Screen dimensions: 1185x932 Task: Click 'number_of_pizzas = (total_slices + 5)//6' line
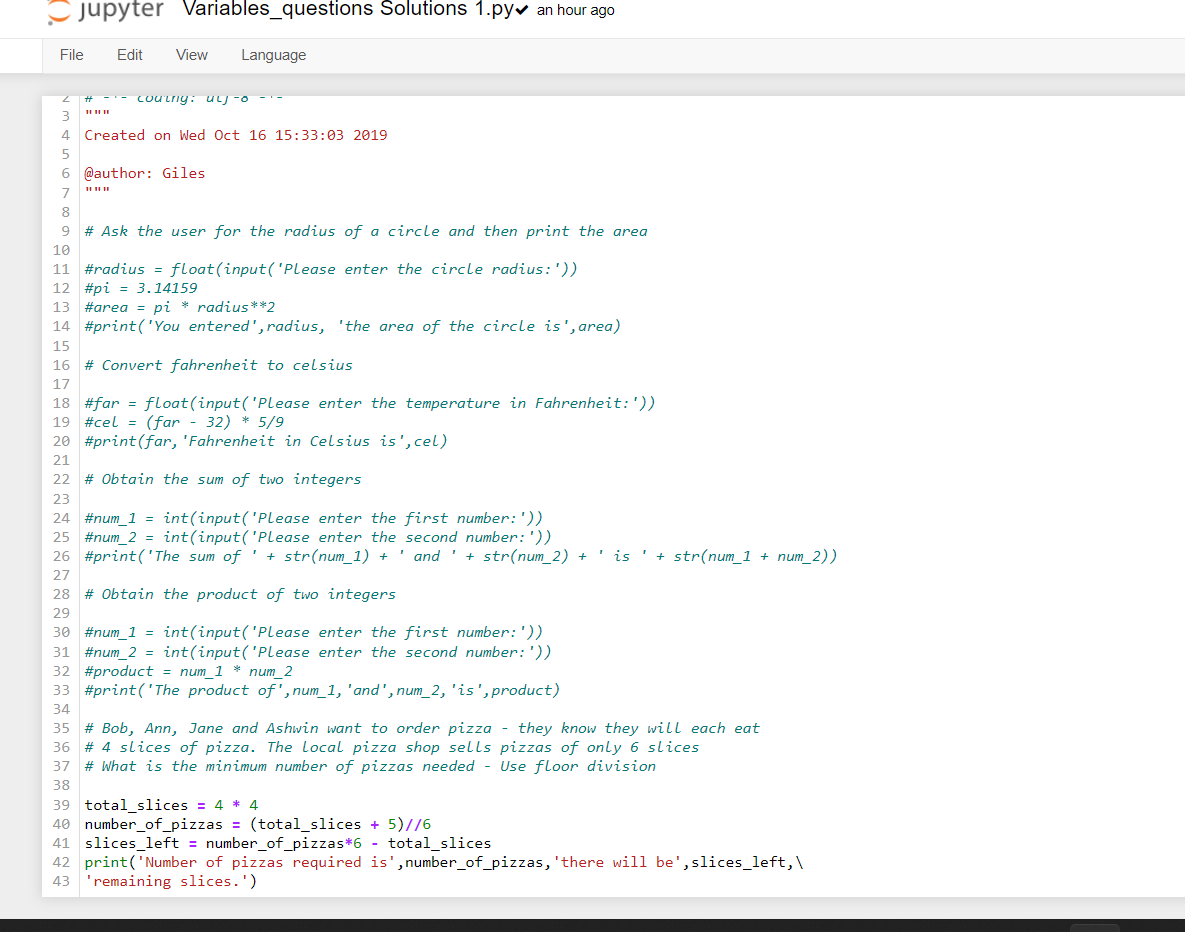[258, 824]
